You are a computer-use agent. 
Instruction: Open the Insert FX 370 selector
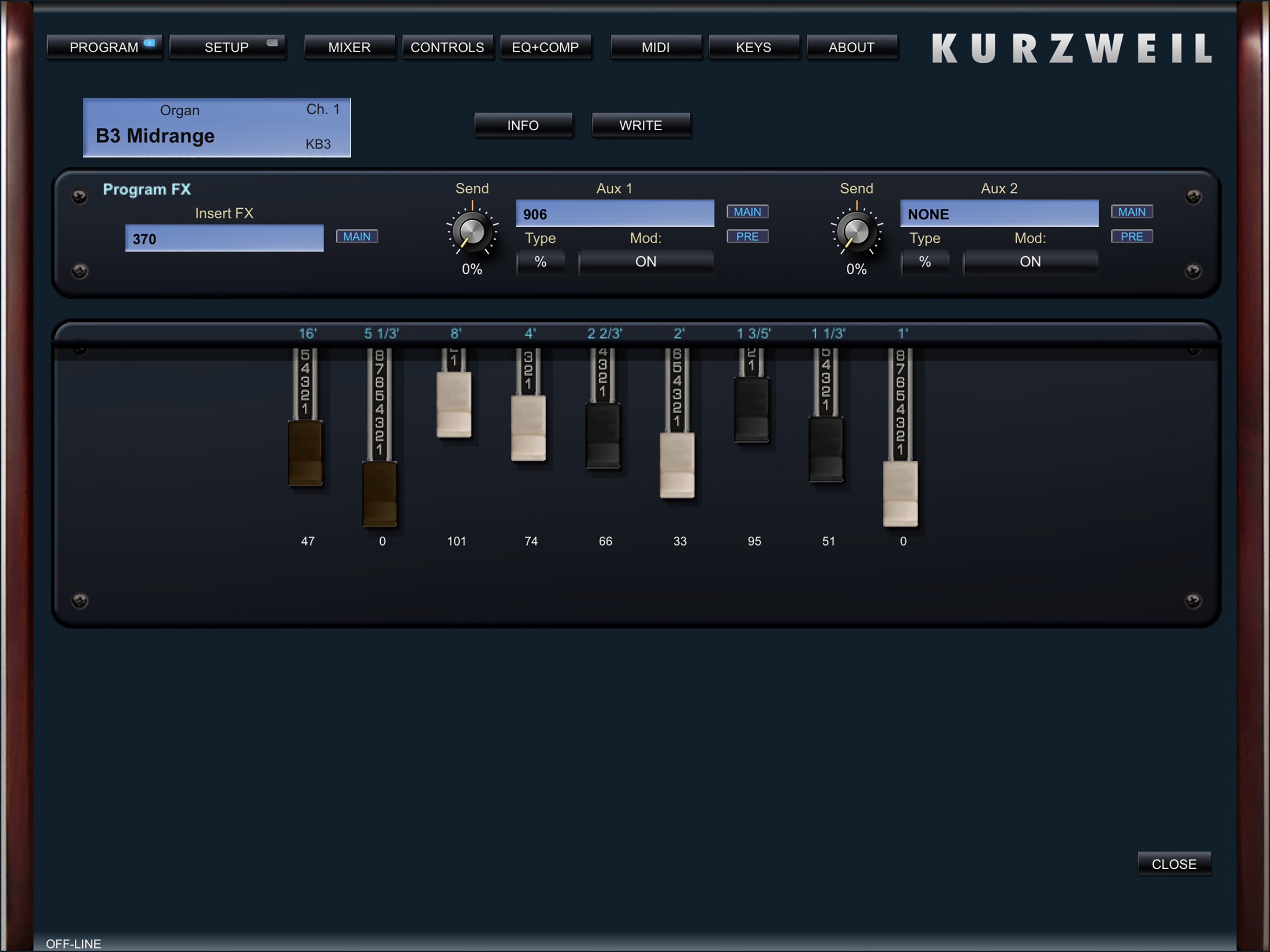click(x=225, y=238)
